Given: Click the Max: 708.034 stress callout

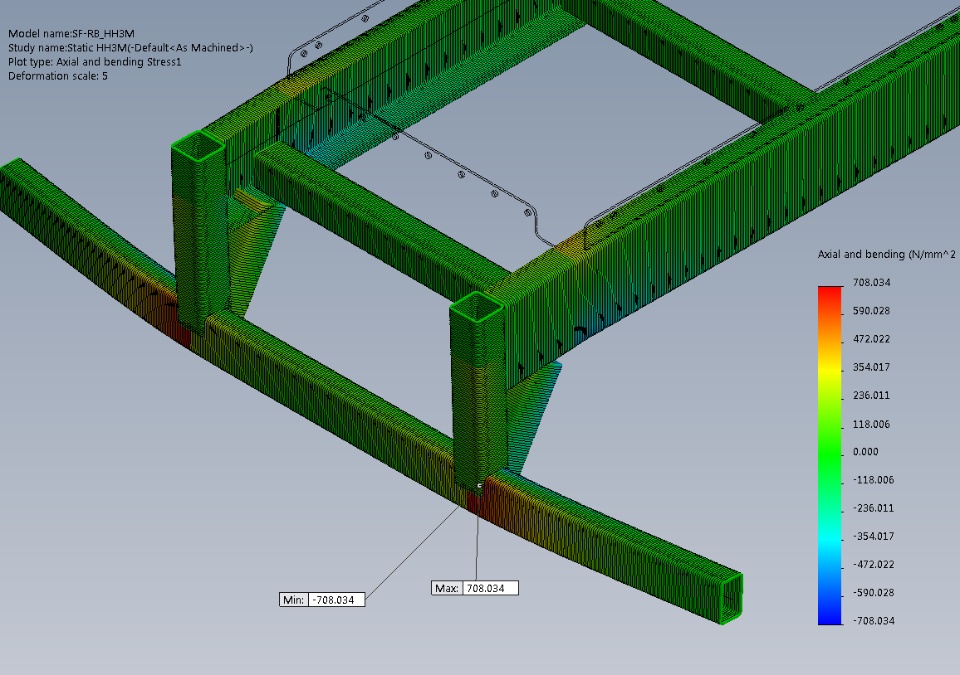Looking at the screenshot, I should click(x=474, y=588).
